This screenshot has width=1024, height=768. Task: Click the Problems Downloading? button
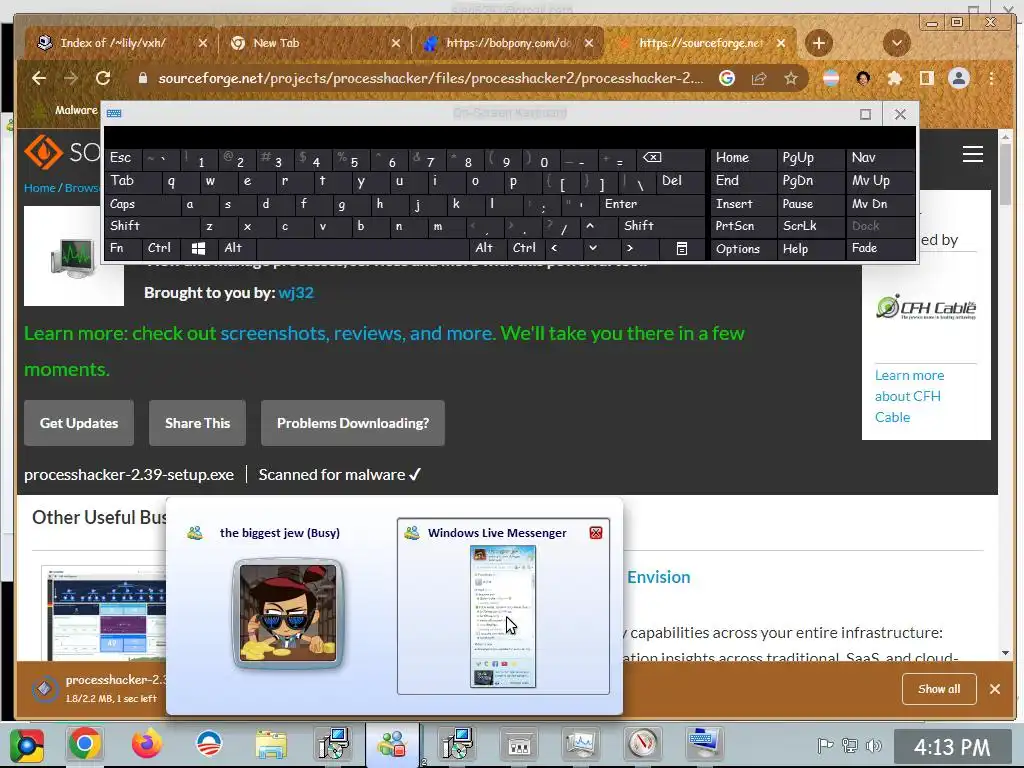tap(353, 423)
